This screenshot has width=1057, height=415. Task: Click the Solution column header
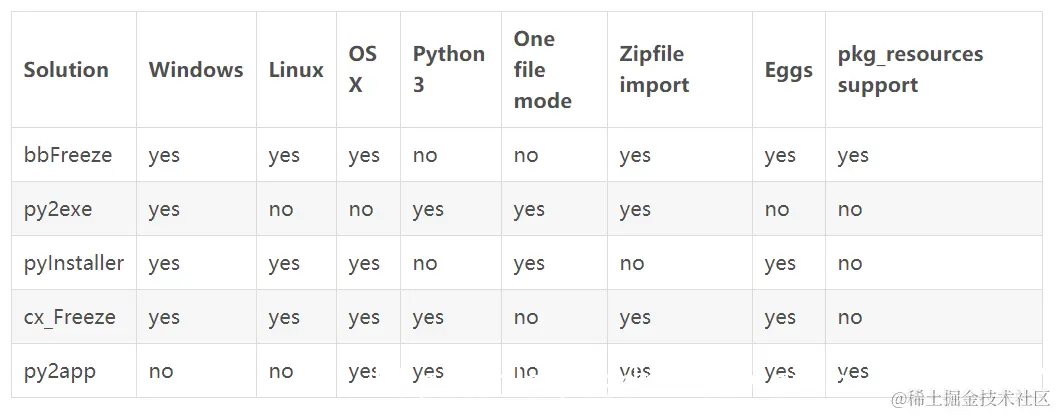pyautogui.click(x=66, y=70)
